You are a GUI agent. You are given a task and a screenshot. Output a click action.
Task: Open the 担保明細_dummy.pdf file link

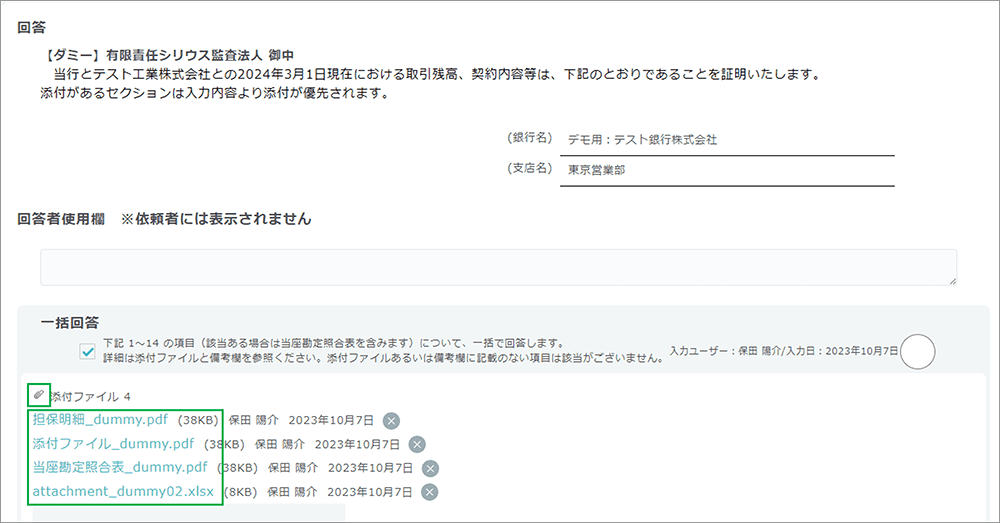(x=100, y=420)
